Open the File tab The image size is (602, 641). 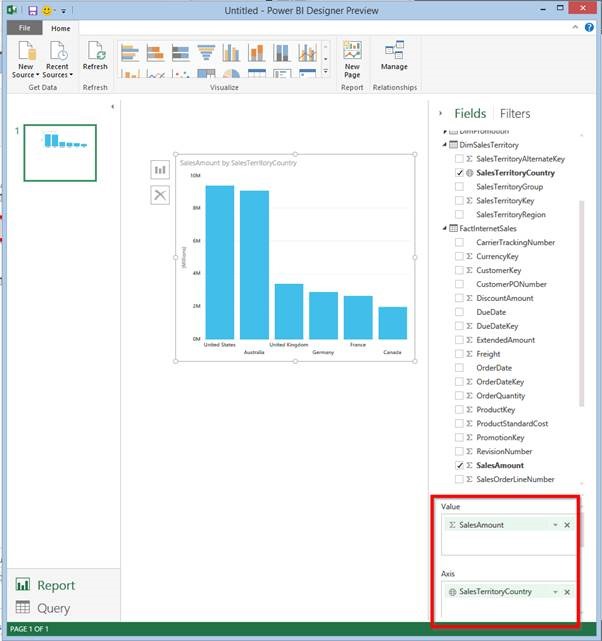pos(25,28)
